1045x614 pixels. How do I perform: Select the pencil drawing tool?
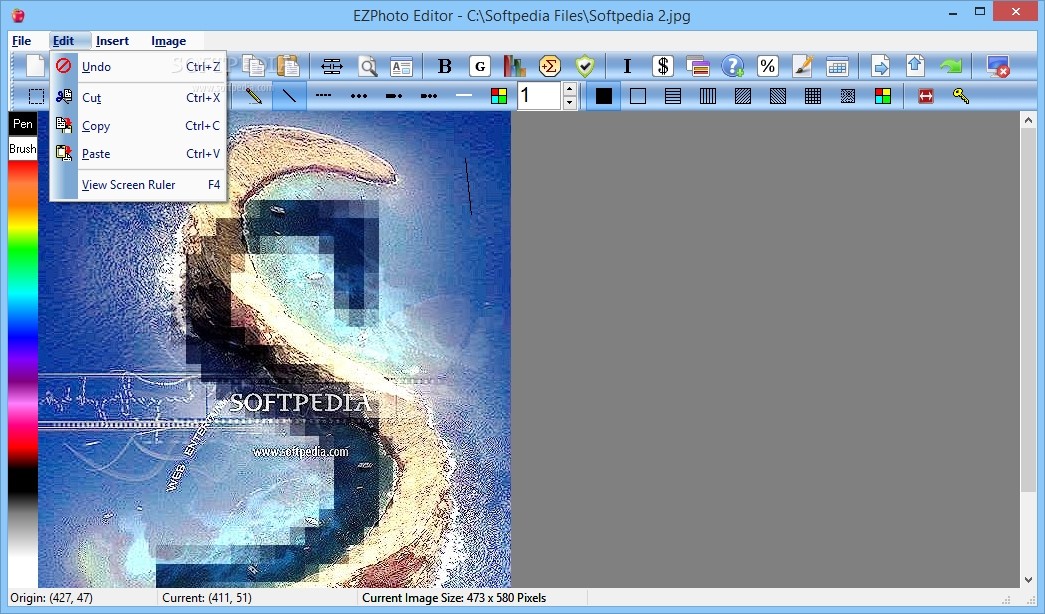(x=254, y=96)
